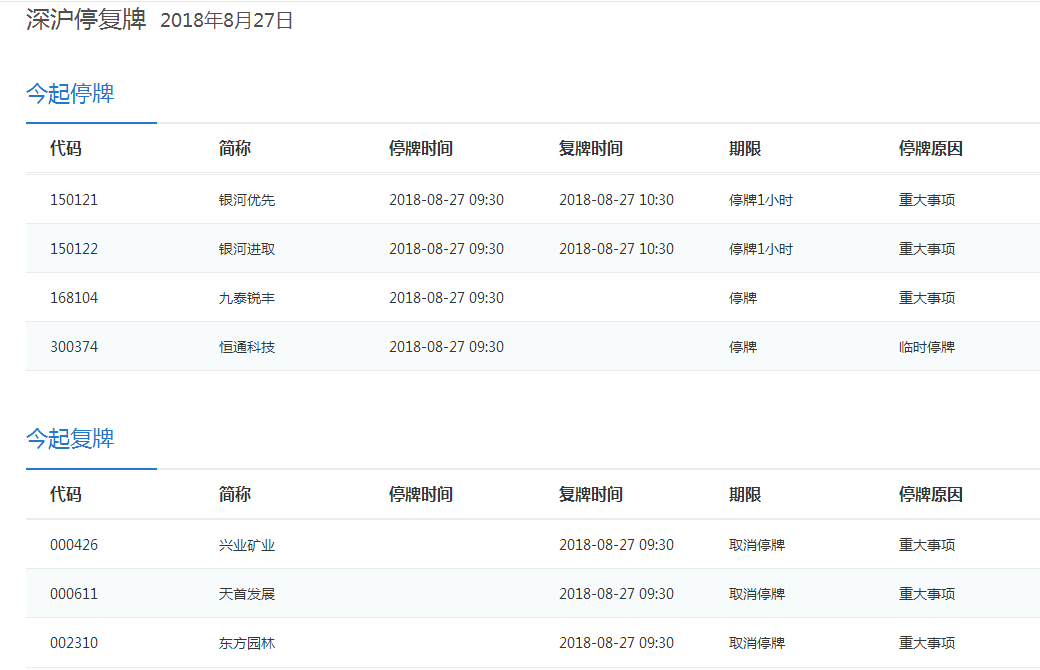This screenshot has width=1040, height=670.
Task: Click 简称 header in 今起停牌 table
Action: [x=235, y=148]
